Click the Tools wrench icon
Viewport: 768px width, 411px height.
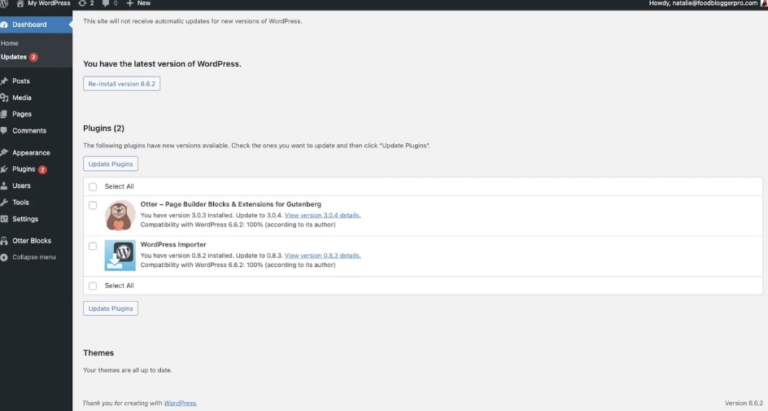5,202
